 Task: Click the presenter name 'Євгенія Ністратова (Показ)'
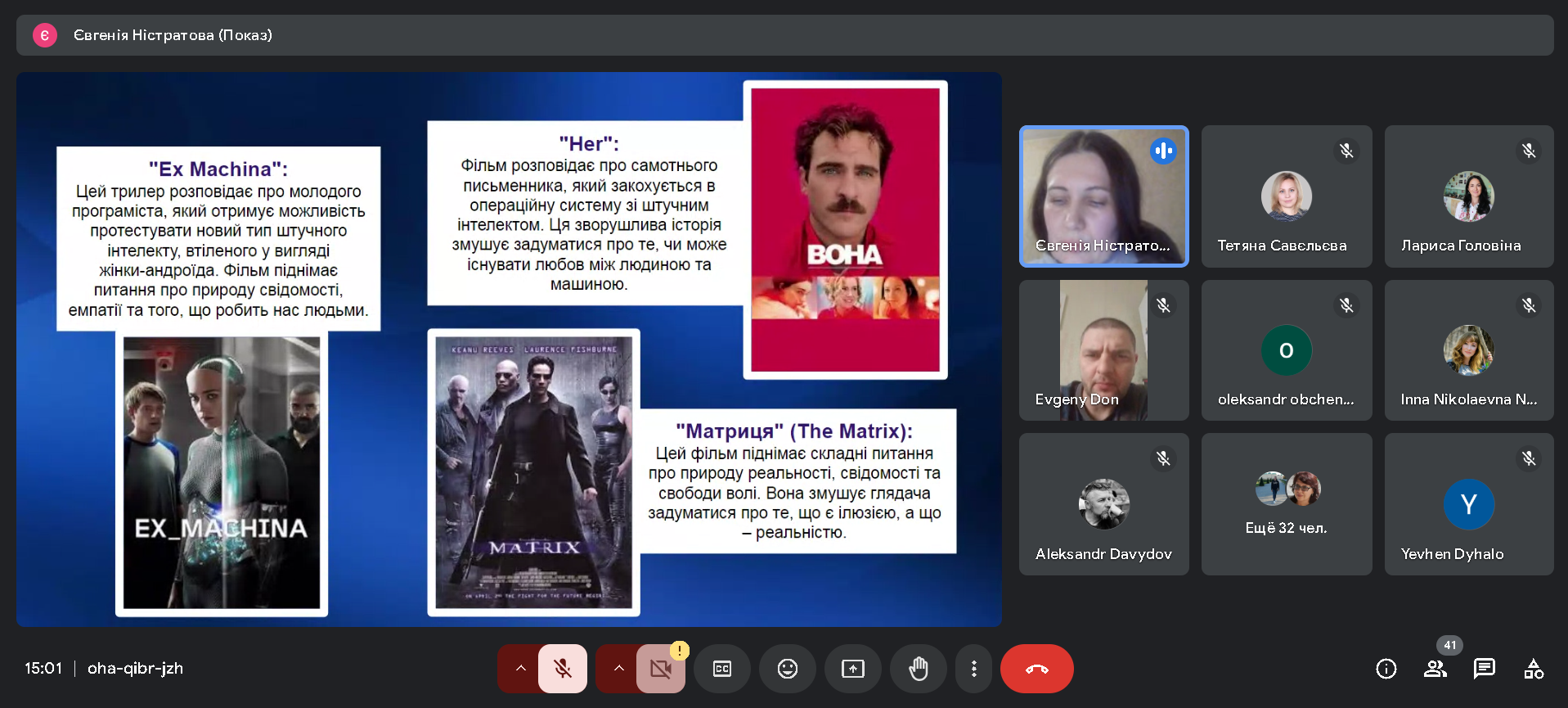tap(173, 35)
